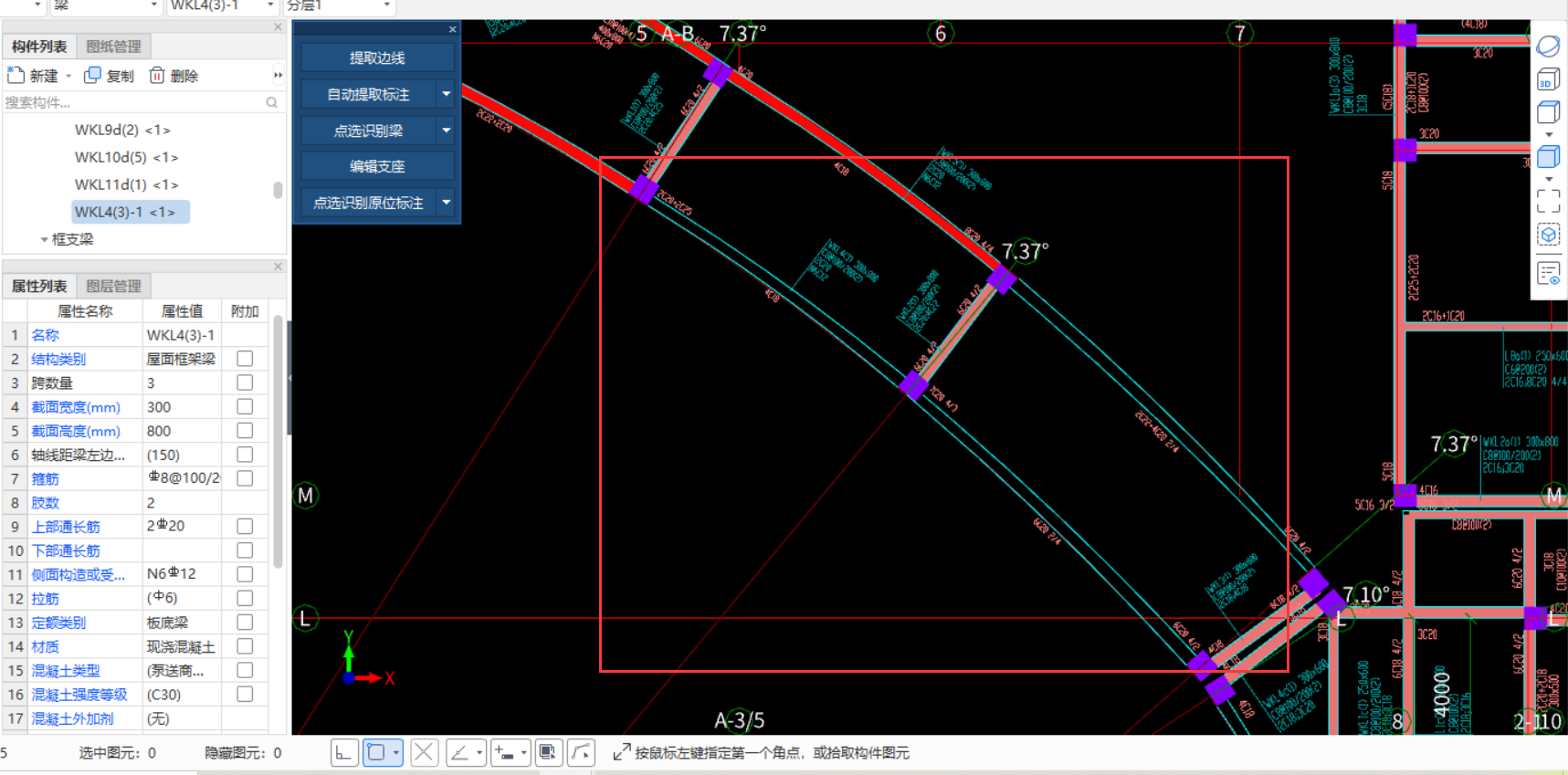Viewport: 1568px width, 775px height.
Task: Tick the 附加 checkbox for 拉筋
Action: click(245, 598)
